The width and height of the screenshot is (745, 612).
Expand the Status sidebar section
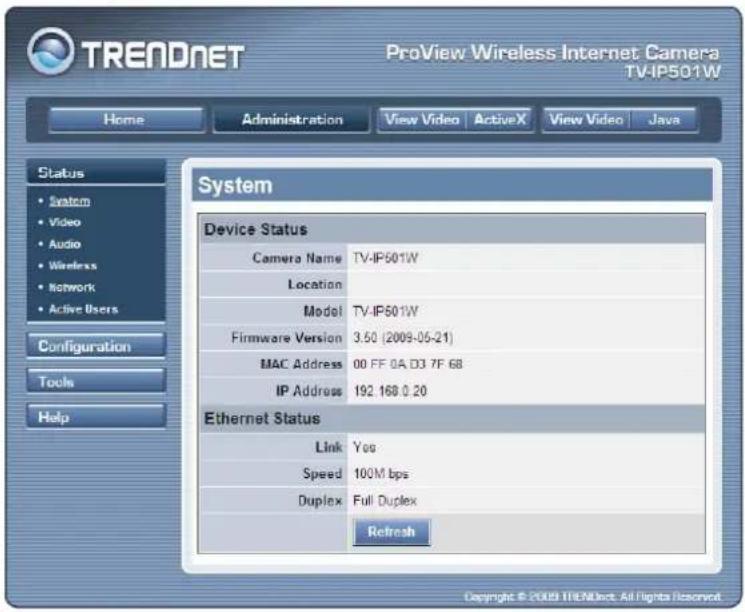click(96, 172)
